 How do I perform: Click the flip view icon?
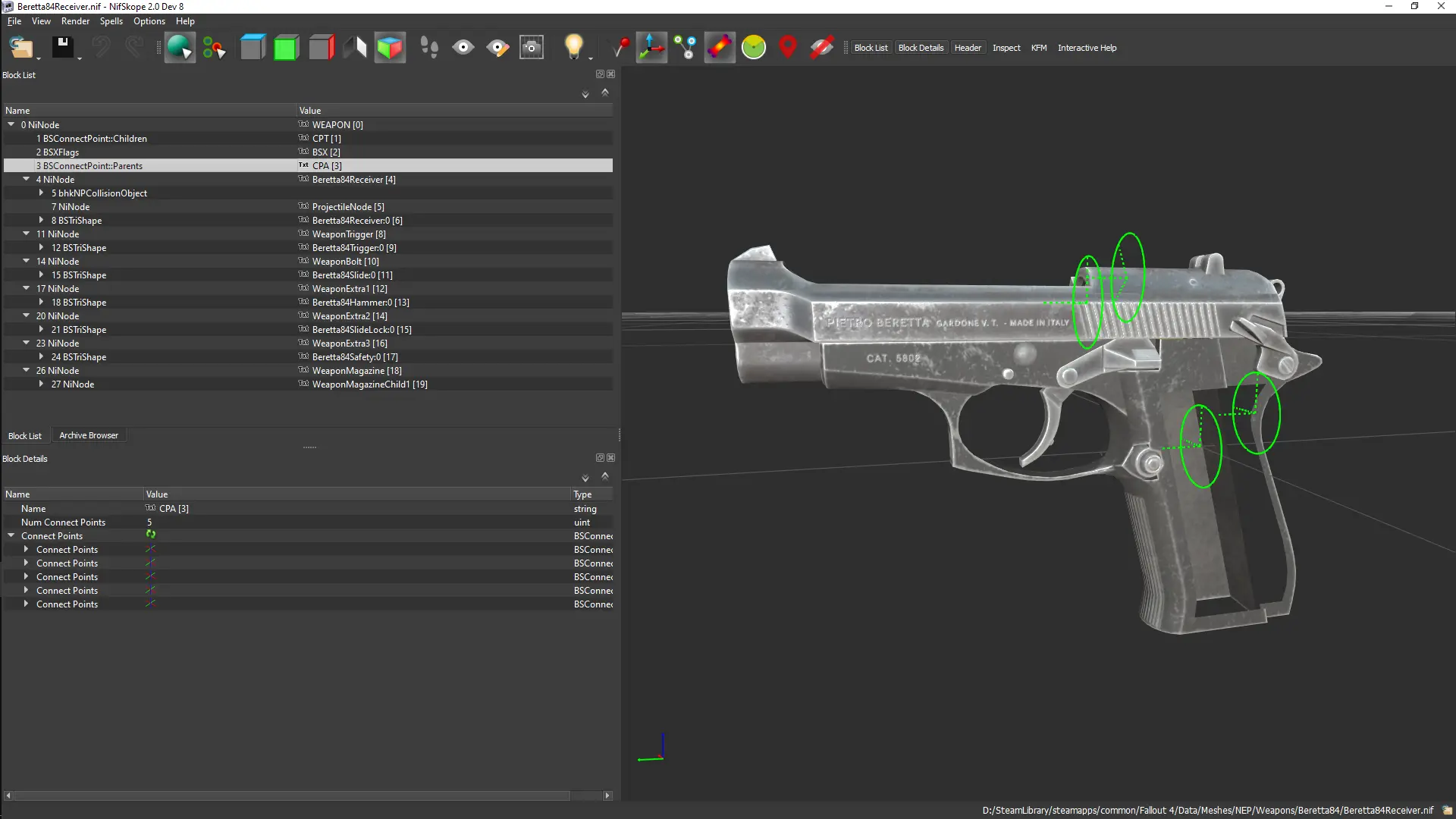click(x=355, y=47)
